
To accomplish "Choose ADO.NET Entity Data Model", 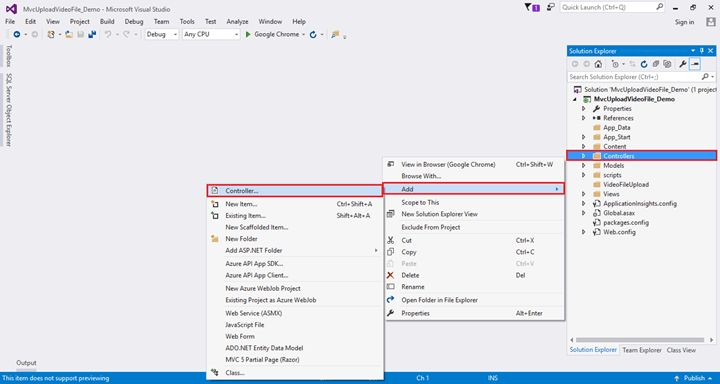I will [294, 348].
